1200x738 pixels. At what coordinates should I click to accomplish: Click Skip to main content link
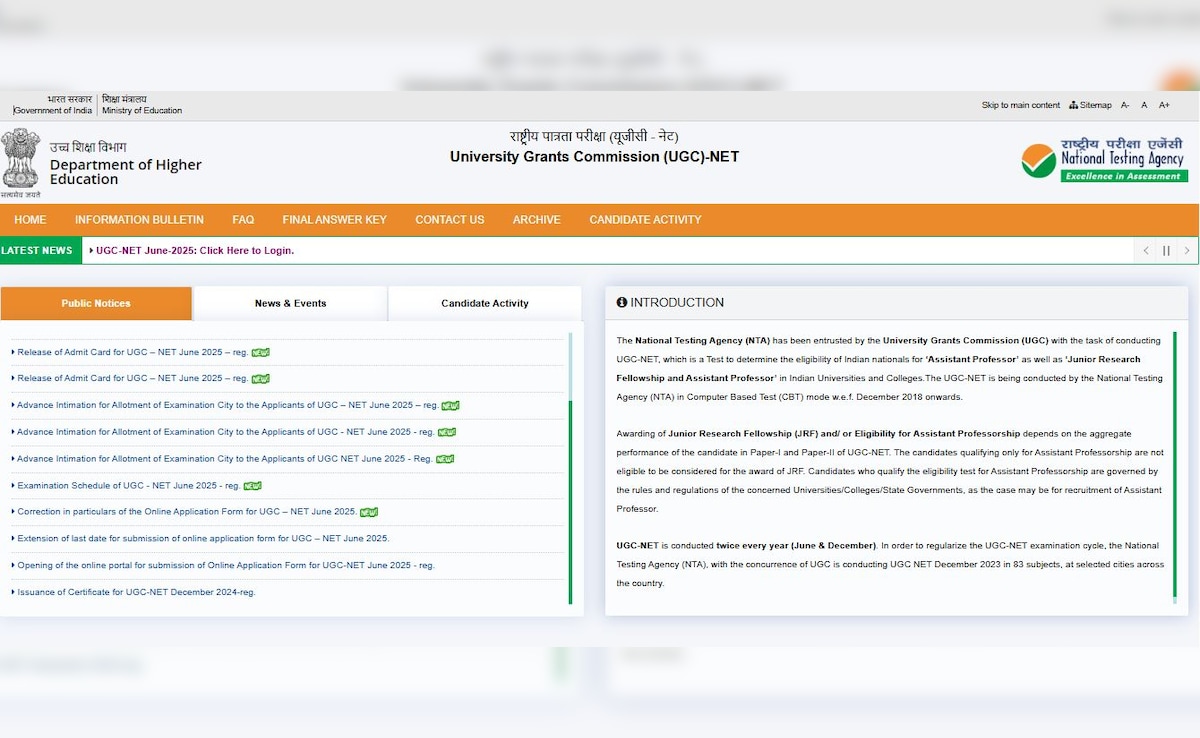click(x=1020, y=105)
